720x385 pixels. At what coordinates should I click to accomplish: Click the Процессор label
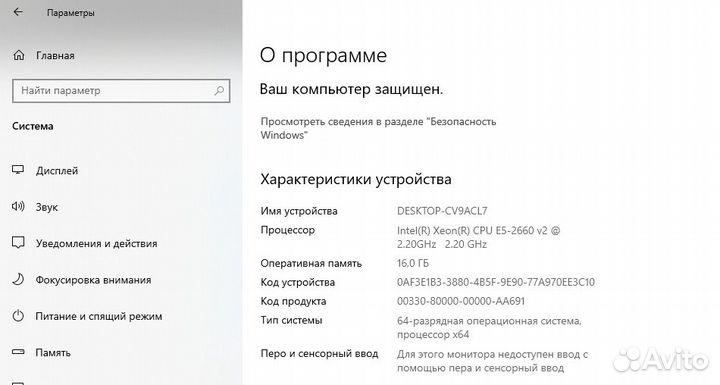coord(287,230)
